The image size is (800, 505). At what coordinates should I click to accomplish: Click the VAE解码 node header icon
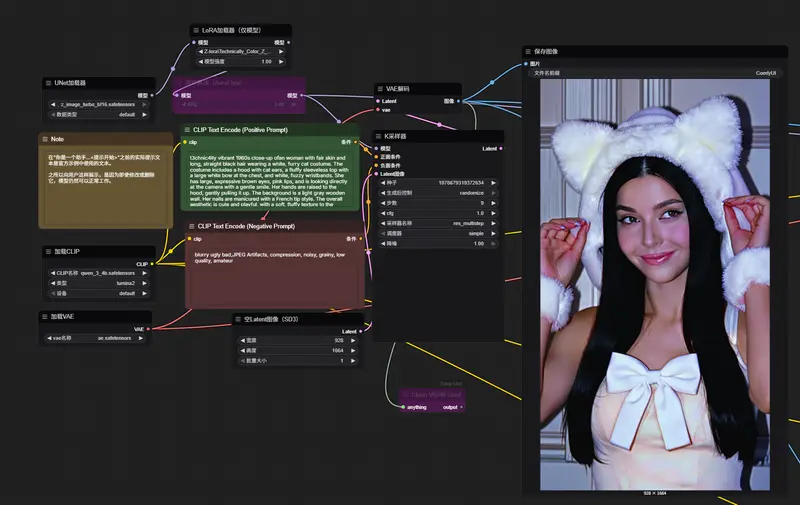pyautogui.click(x=380, y=89)
